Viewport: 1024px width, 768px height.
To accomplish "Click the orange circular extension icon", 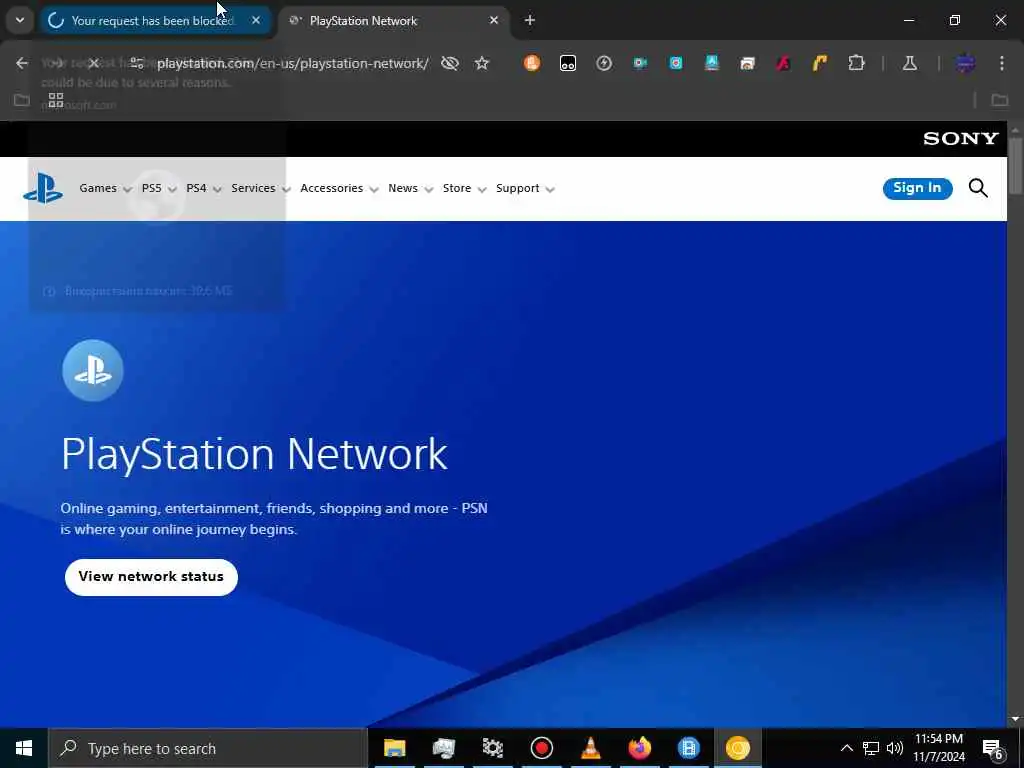I will (532, 63).
